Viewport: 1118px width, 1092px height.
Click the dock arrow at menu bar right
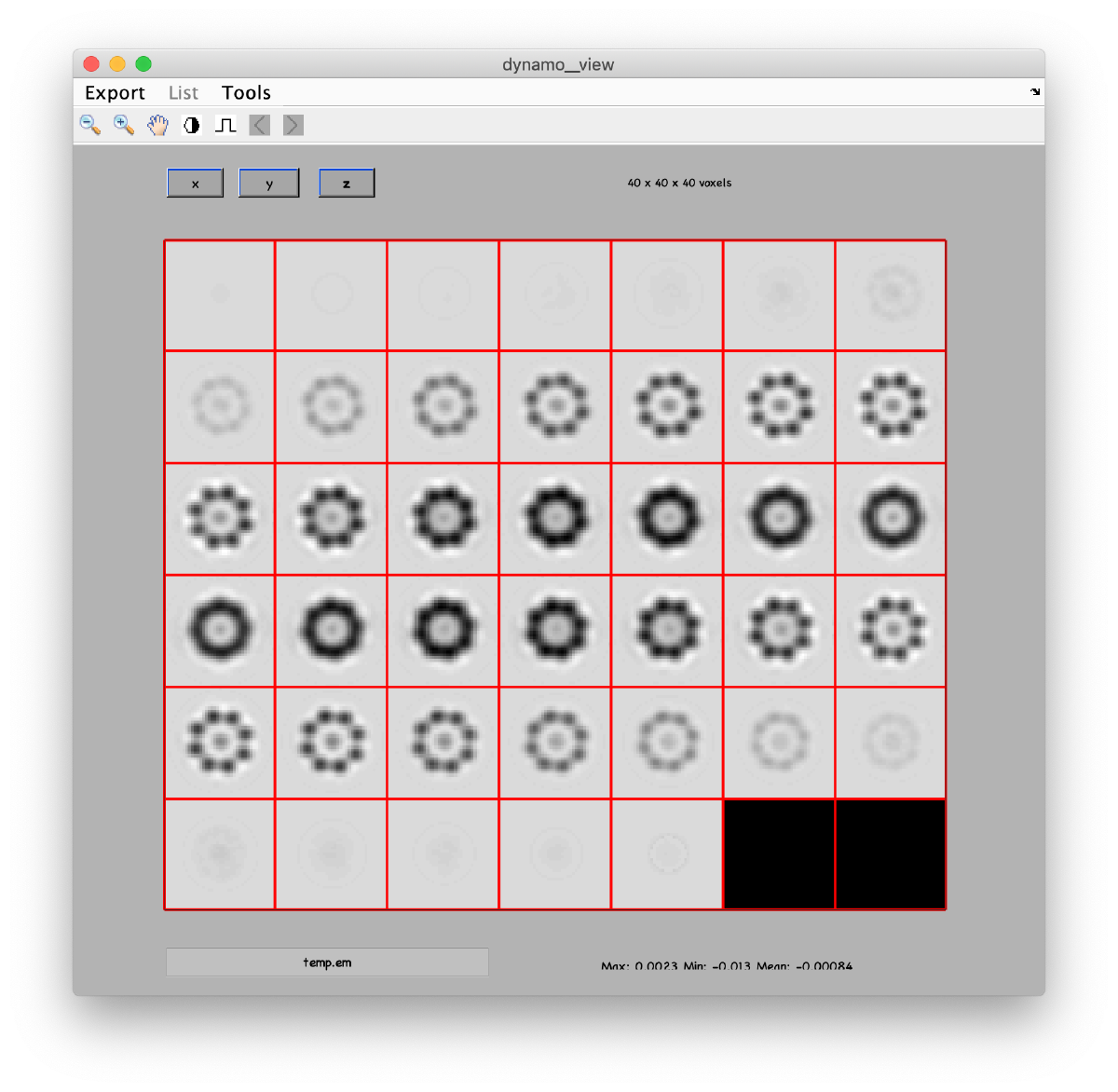click(1035, 92)
